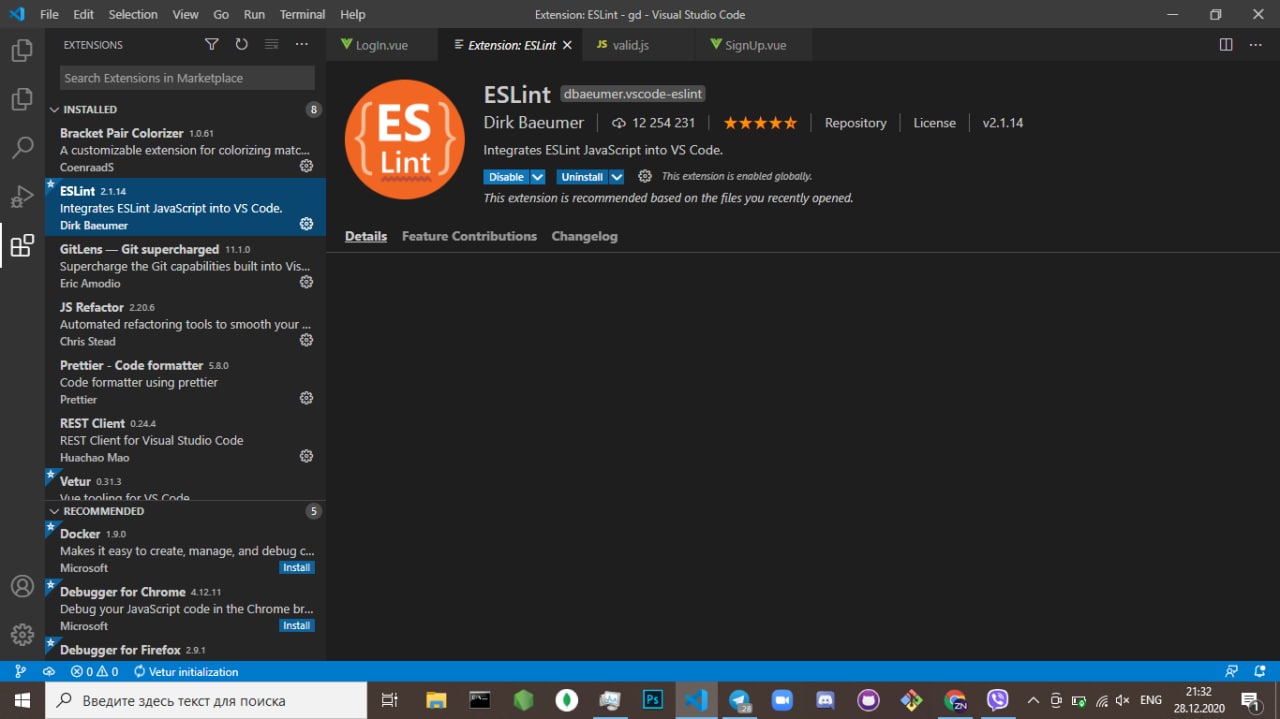The height and width of the screenshot is (719, 1280).
Task: Split the editor right
Action: [x=1226, y=45]
